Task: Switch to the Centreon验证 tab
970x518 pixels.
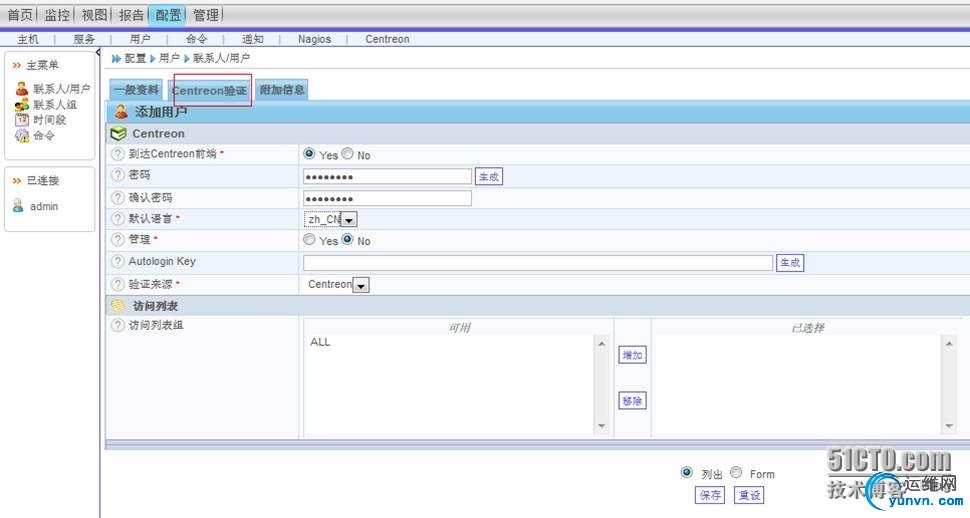Action: [x=209, y=90]
